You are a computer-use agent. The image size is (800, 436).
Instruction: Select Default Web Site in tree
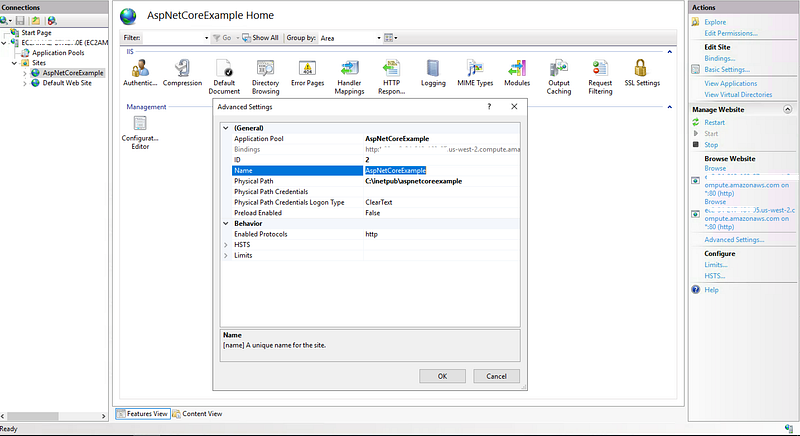(67, 83)
